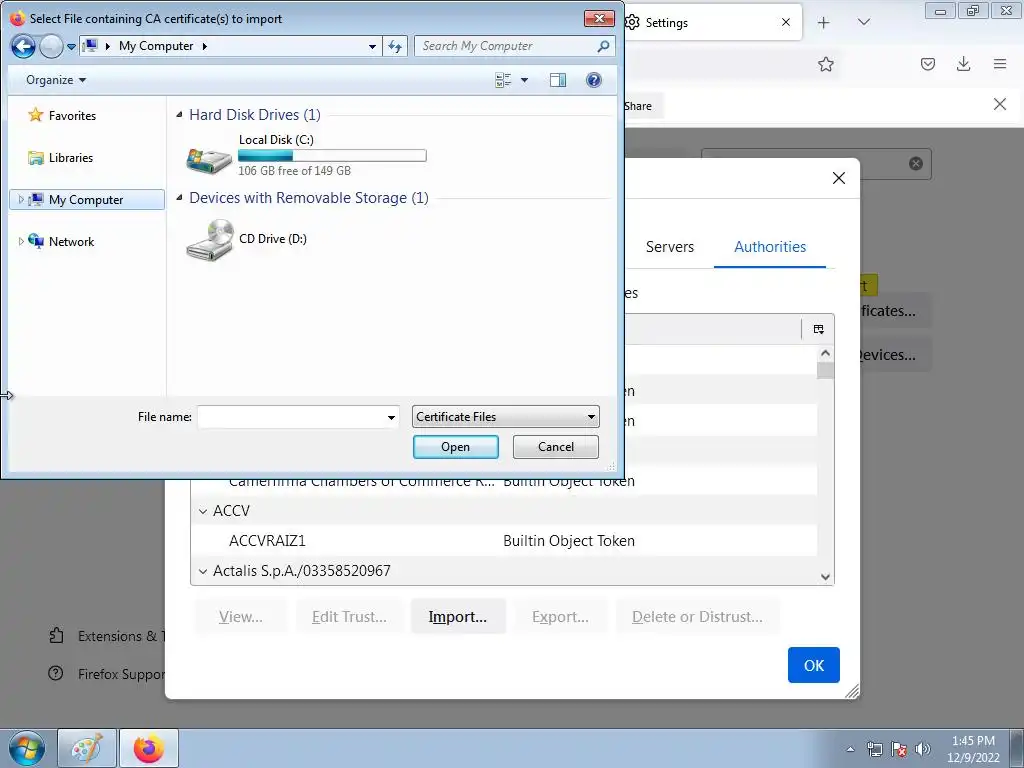Switch to the Authorities tab

click(x=770, y=247)
